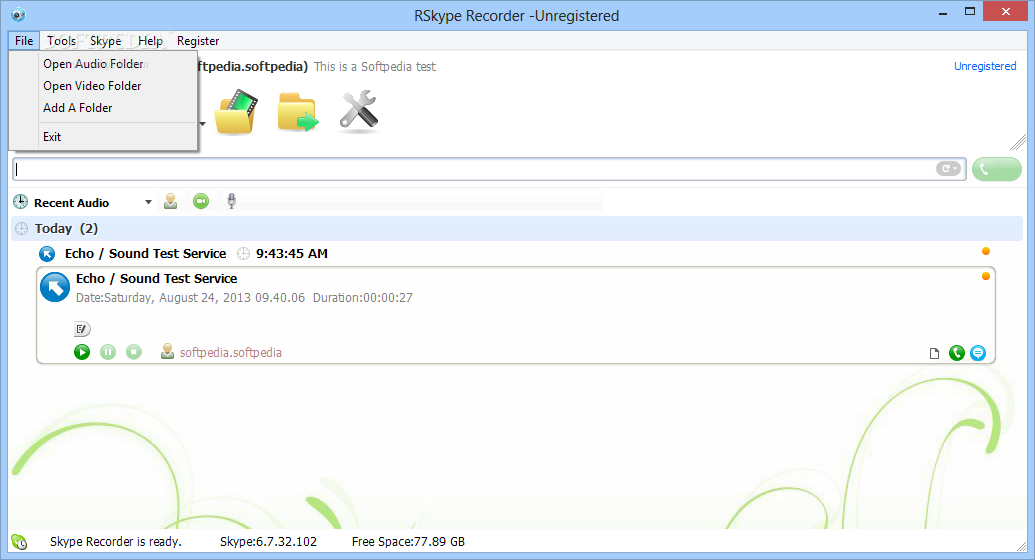This screenshot has height=560, width=1035.
Task: Click the app icon in title bar
Action: pyautogui.click(x=18, y=14)
